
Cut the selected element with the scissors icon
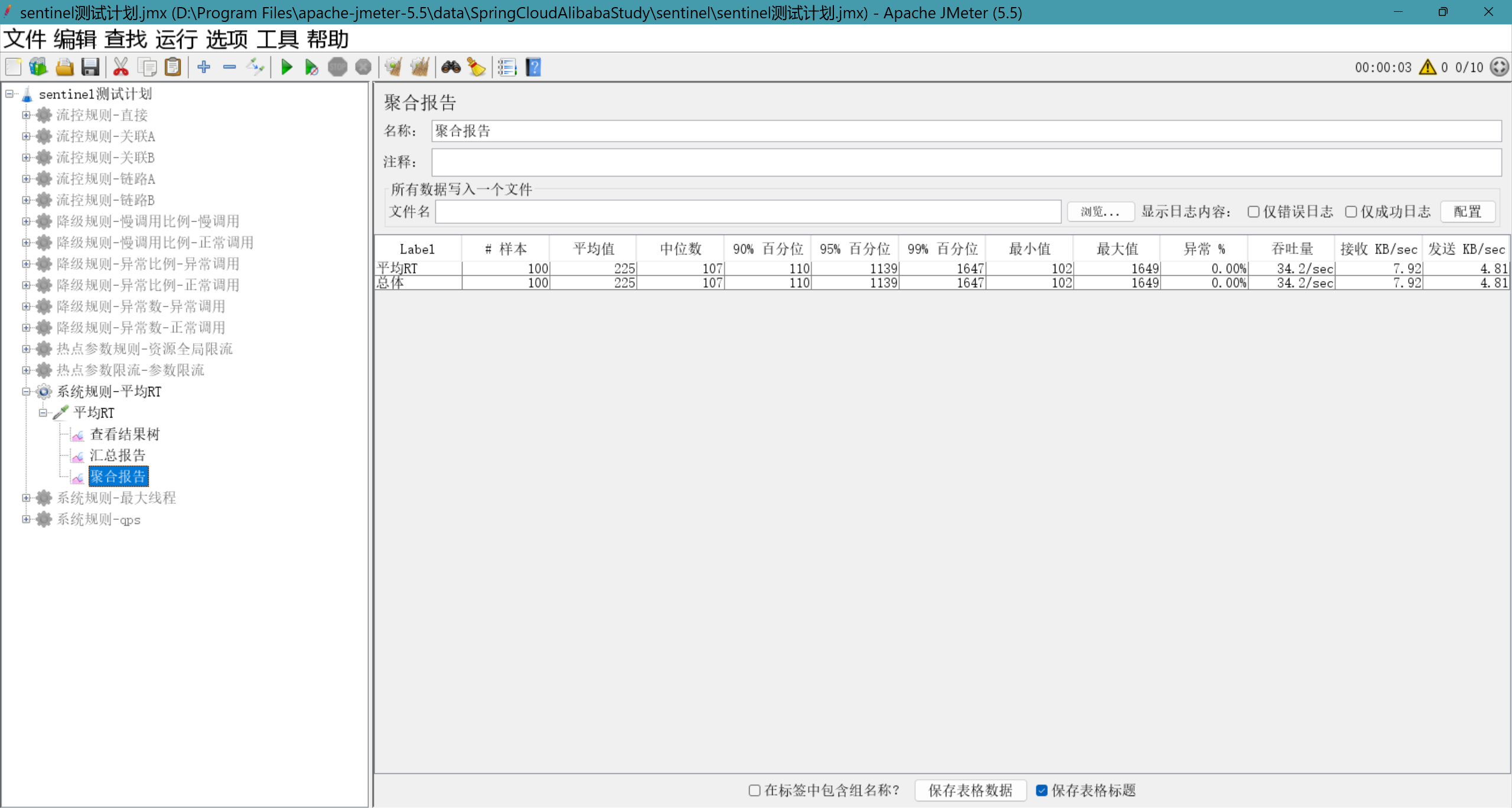tap(120, 67)
